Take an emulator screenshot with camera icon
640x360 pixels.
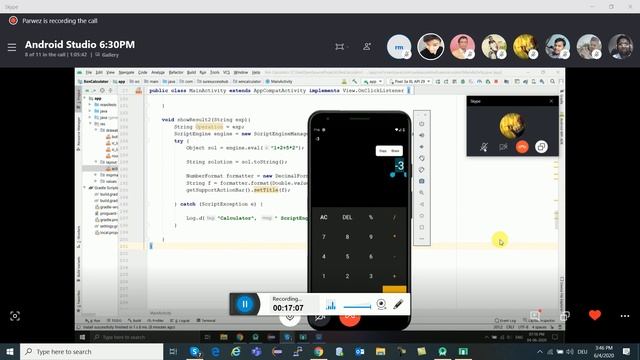tap(422, 181)
